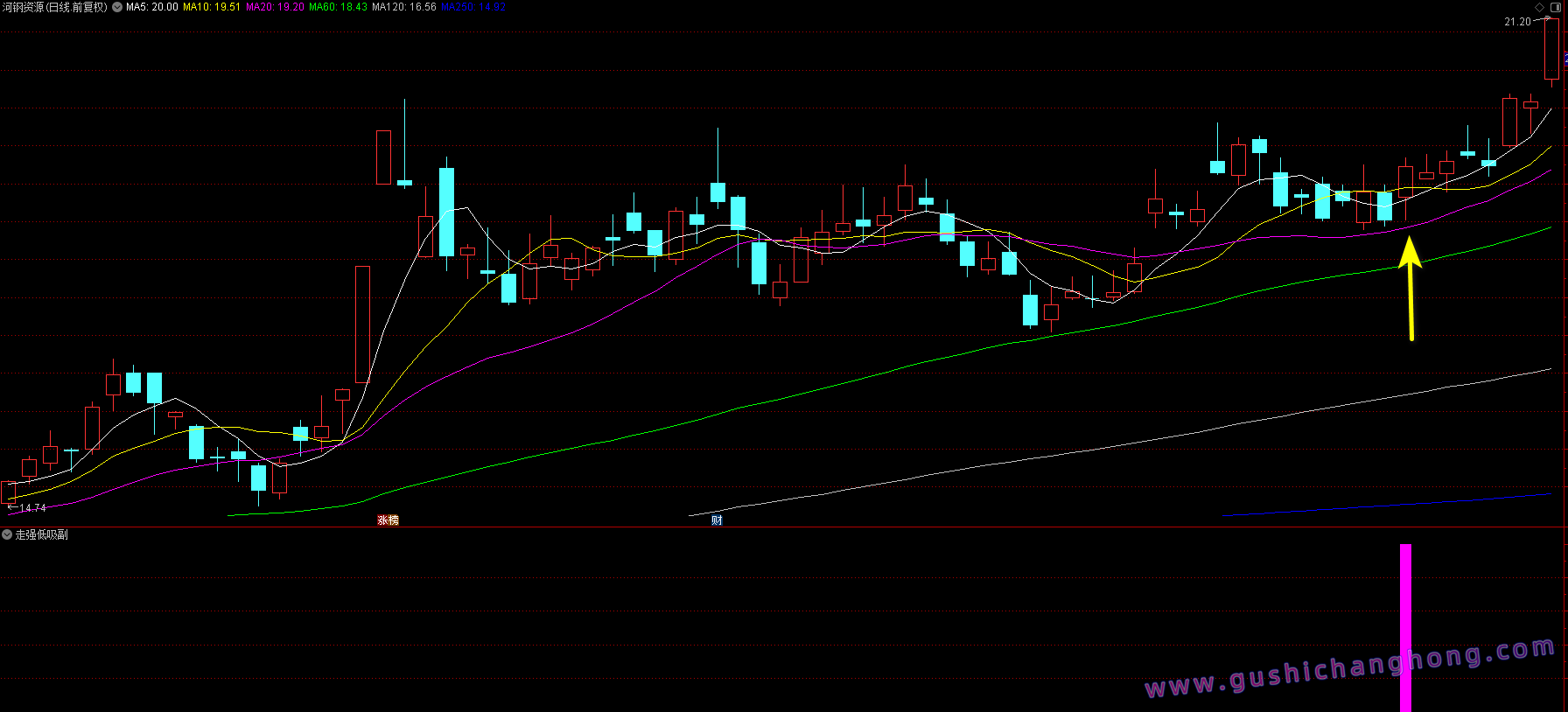Select the green MA60: 18.43 label
Image resolution: width=1568 pixels, height=712 pixels.
[338, 7]
